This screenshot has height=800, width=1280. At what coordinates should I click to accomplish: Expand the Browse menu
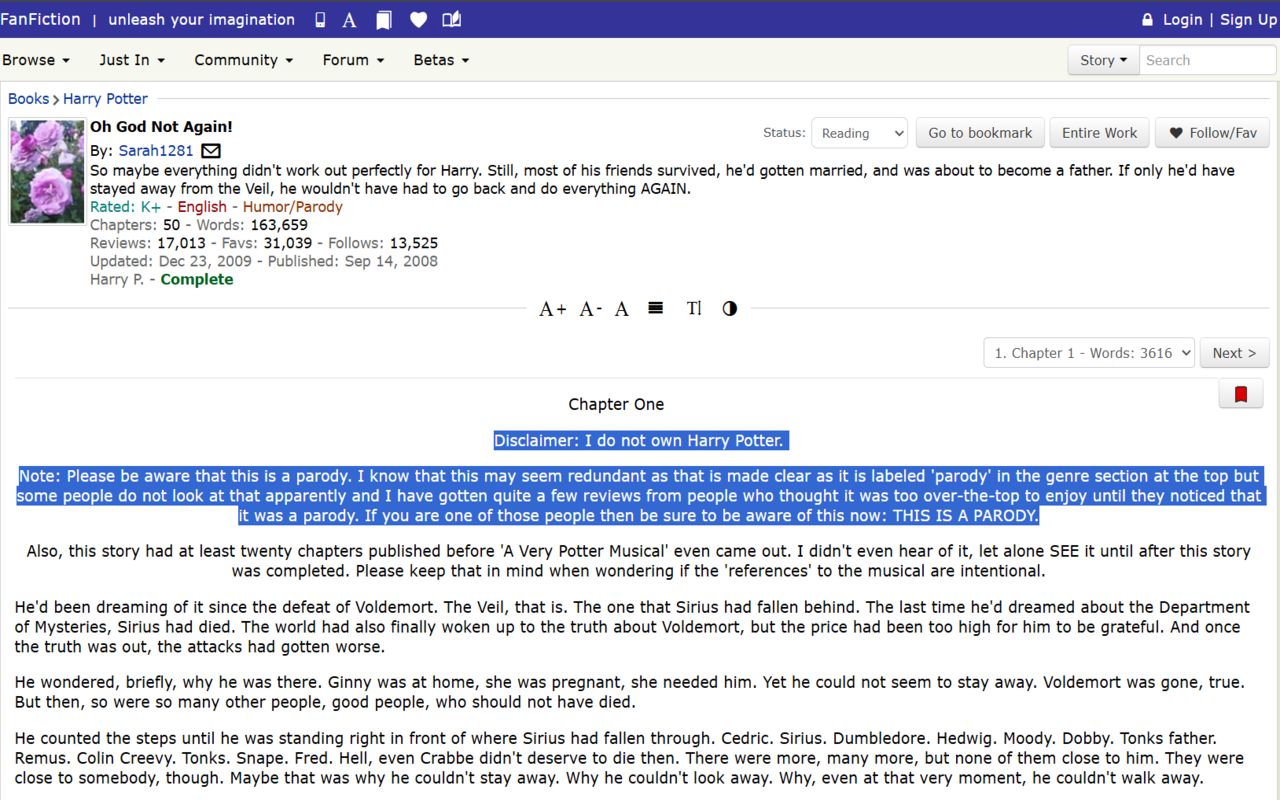pyautogui.click(x=36, y=60)
